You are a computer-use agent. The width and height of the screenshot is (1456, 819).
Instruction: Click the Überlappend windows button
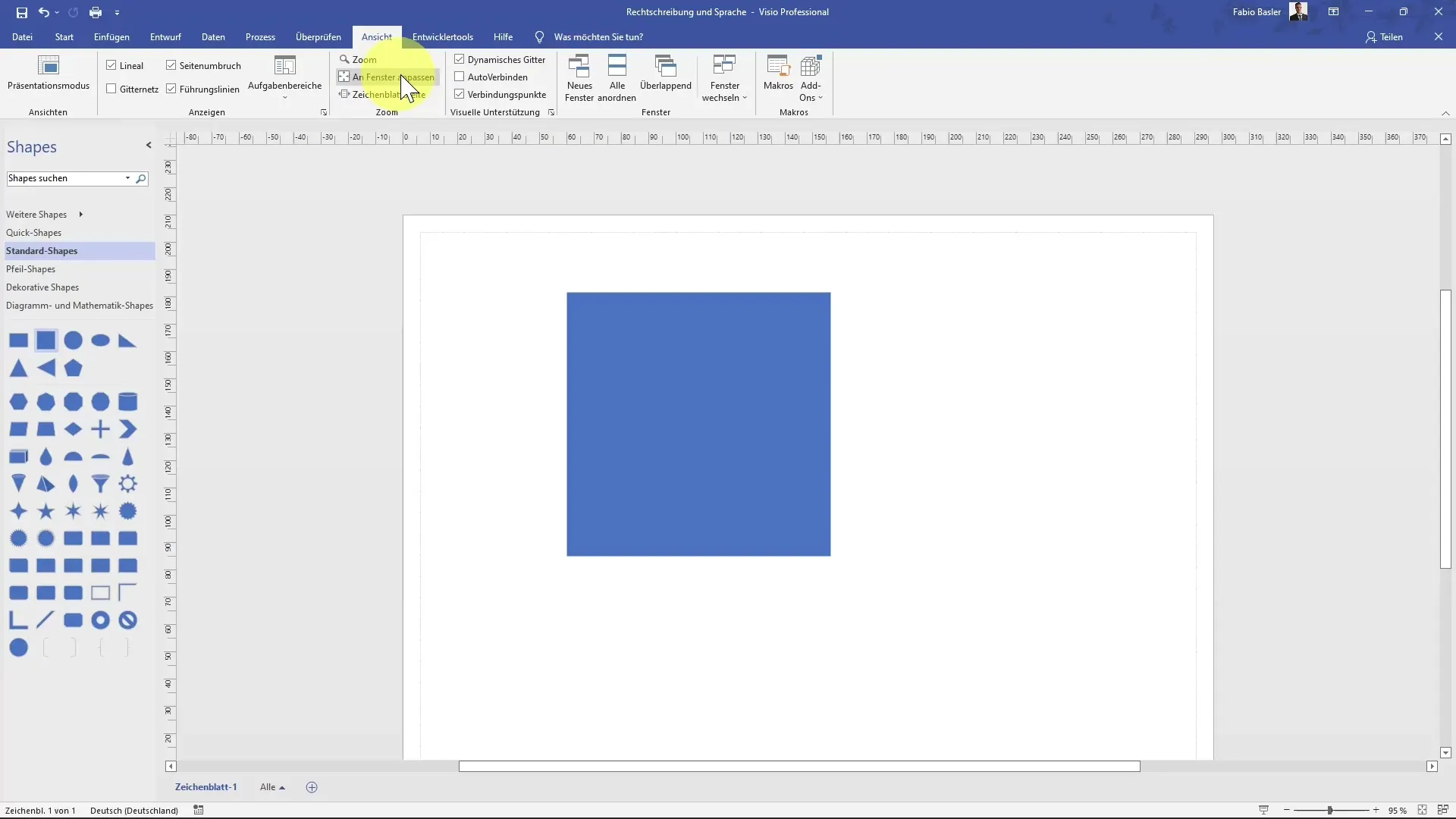[x=665, y=73]
